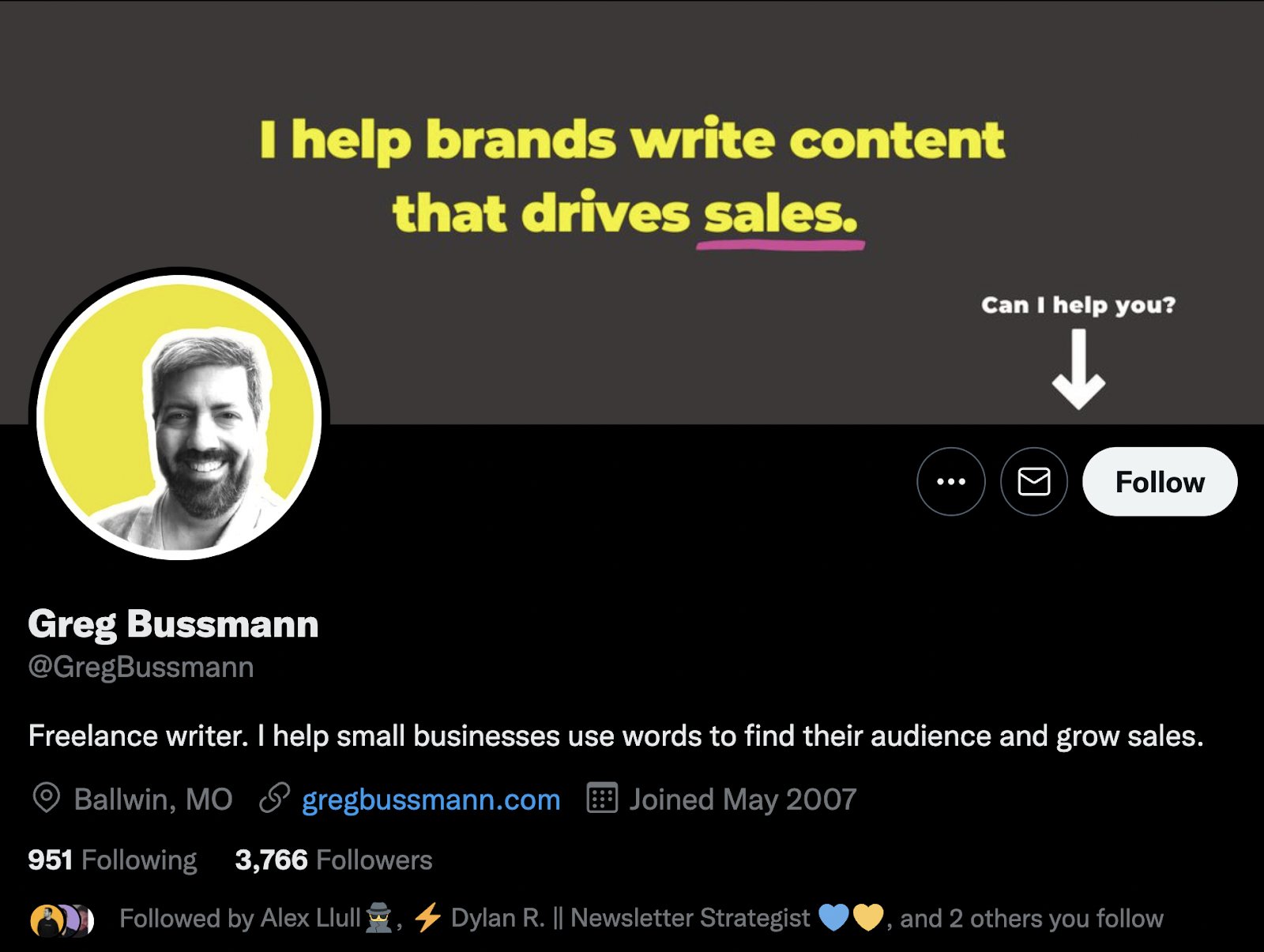Viewport: 1264px width, 952px height.
Task: Click the calendar joined-date icon
Action: coord(602,798)
